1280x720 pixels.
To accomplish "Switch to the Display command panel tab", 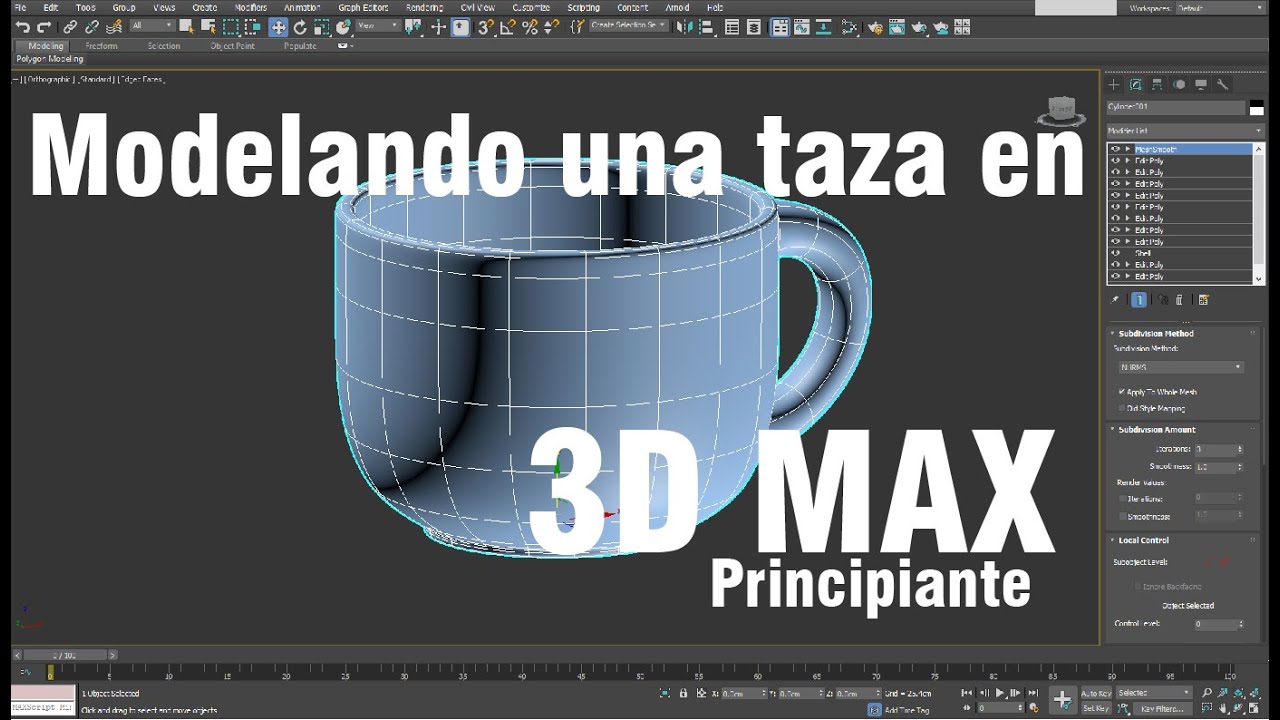I will [1201, 85].
